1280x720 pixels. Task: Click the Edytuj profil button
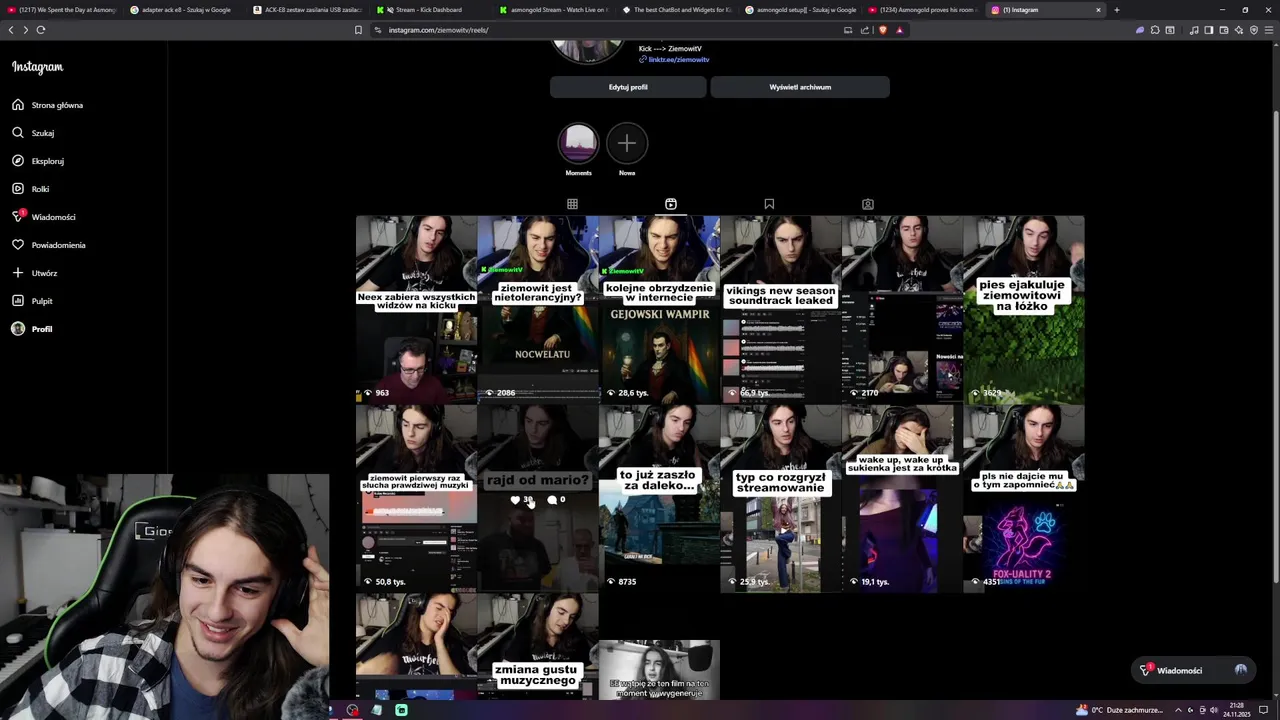(x=628, y=87)
